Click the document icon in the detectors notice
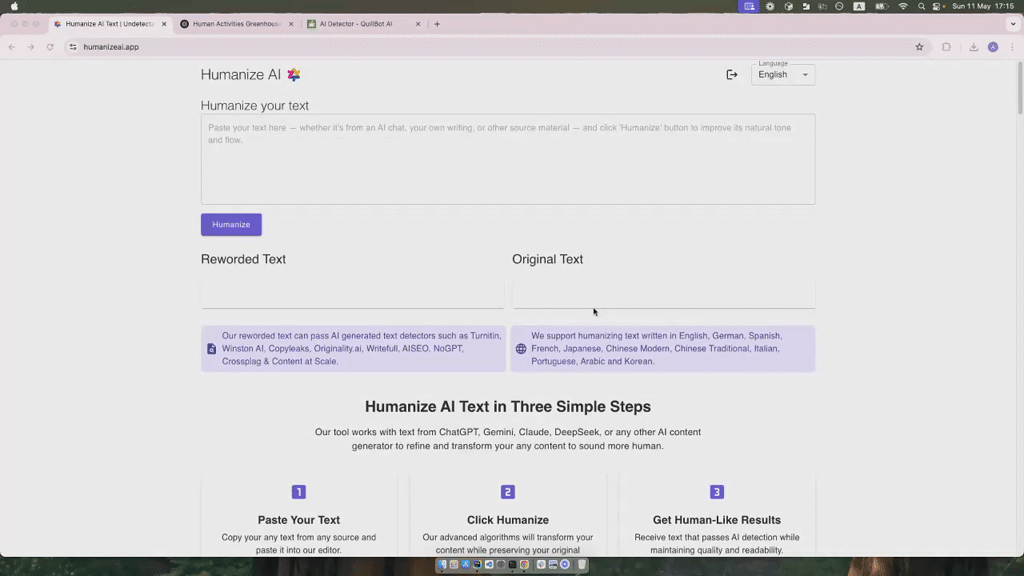Viewport: 1024px width, 576px height. [x=212, y=349]
